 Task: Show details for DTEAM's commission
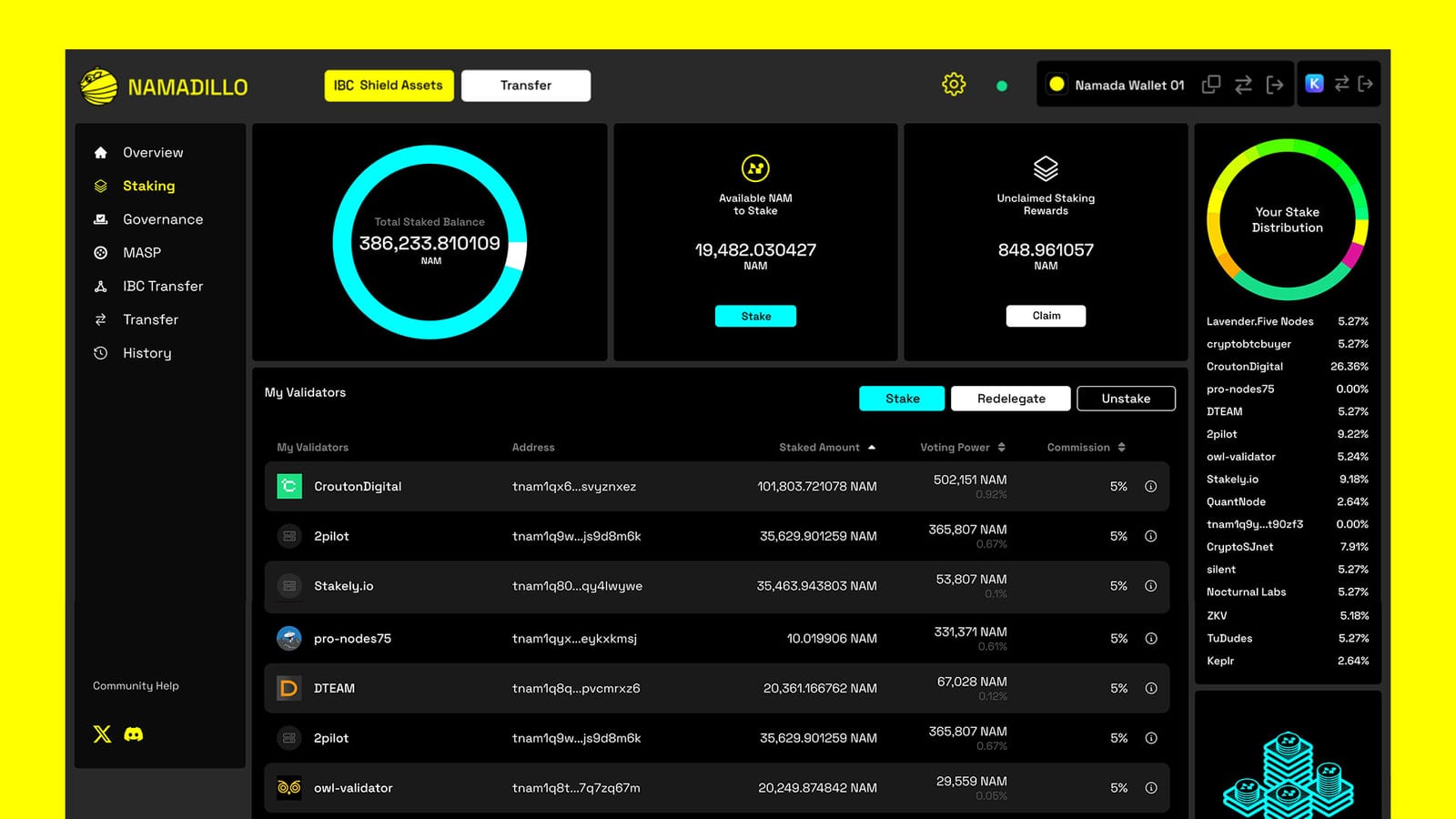(1151, 688)
